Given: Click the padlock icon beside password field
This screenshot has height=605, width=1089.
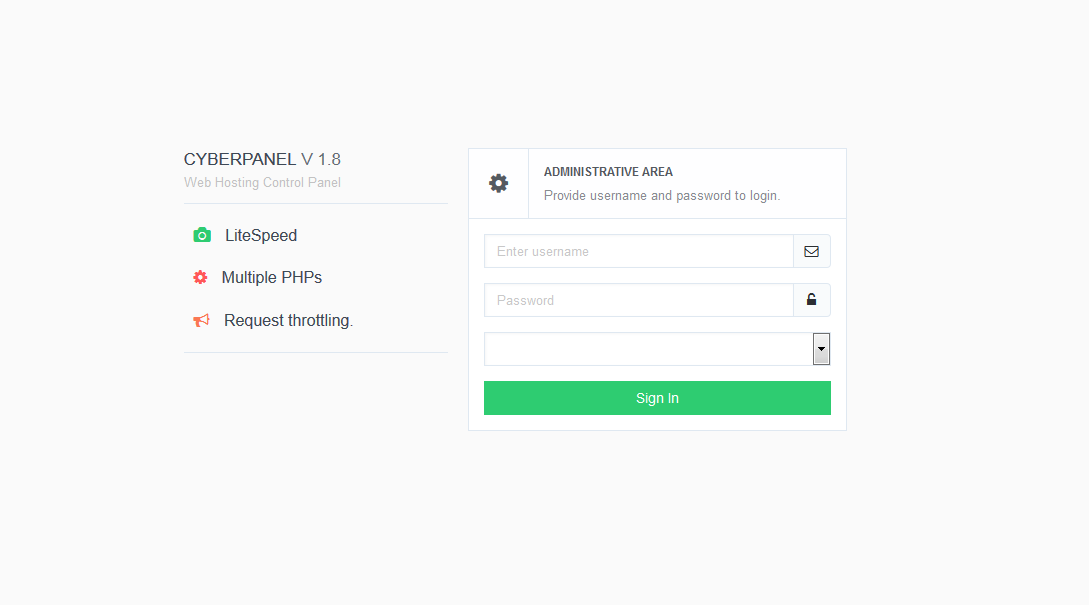Looking at the screenshot, I should coord(811,299).
